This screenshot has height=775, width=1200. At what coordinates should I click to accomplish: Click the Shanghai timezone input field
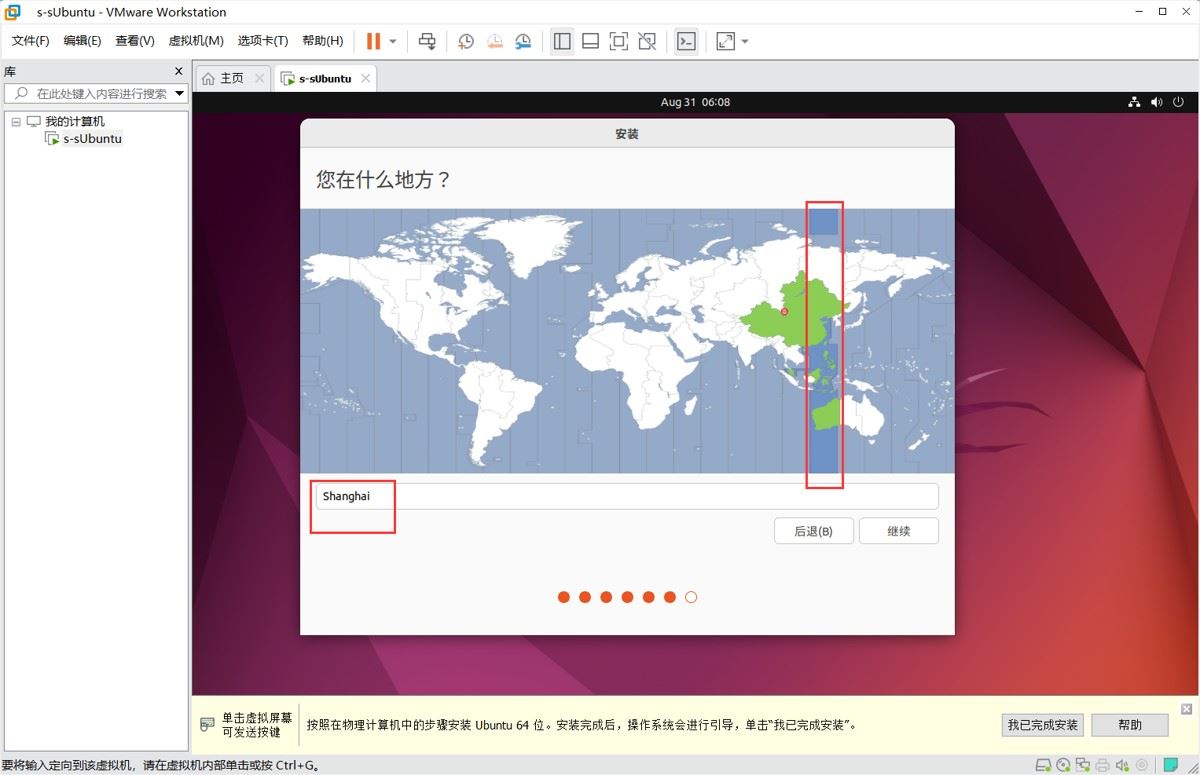[627, 496]
